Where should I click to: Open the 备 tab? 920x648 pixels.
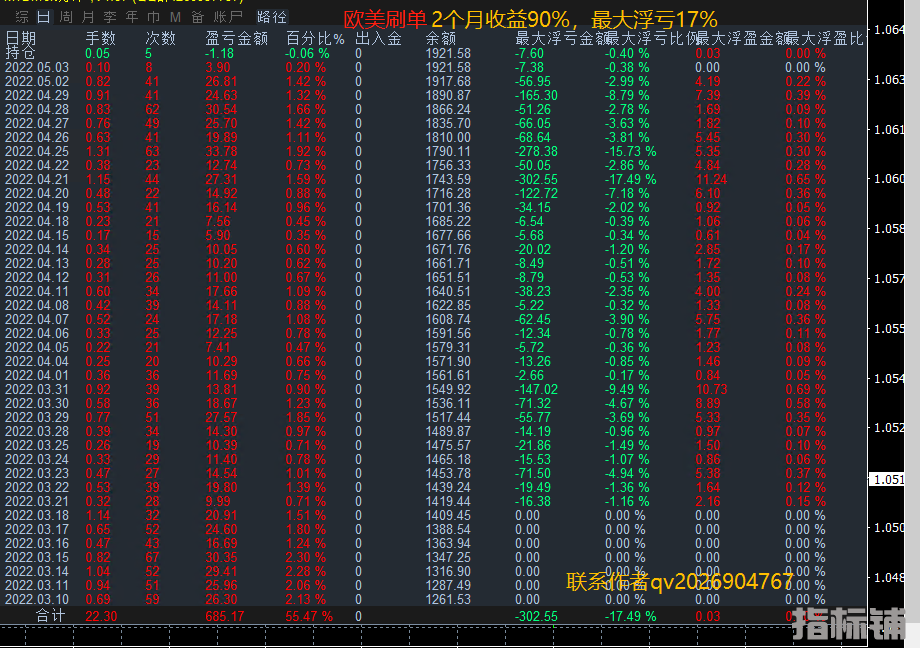(197, 17)
